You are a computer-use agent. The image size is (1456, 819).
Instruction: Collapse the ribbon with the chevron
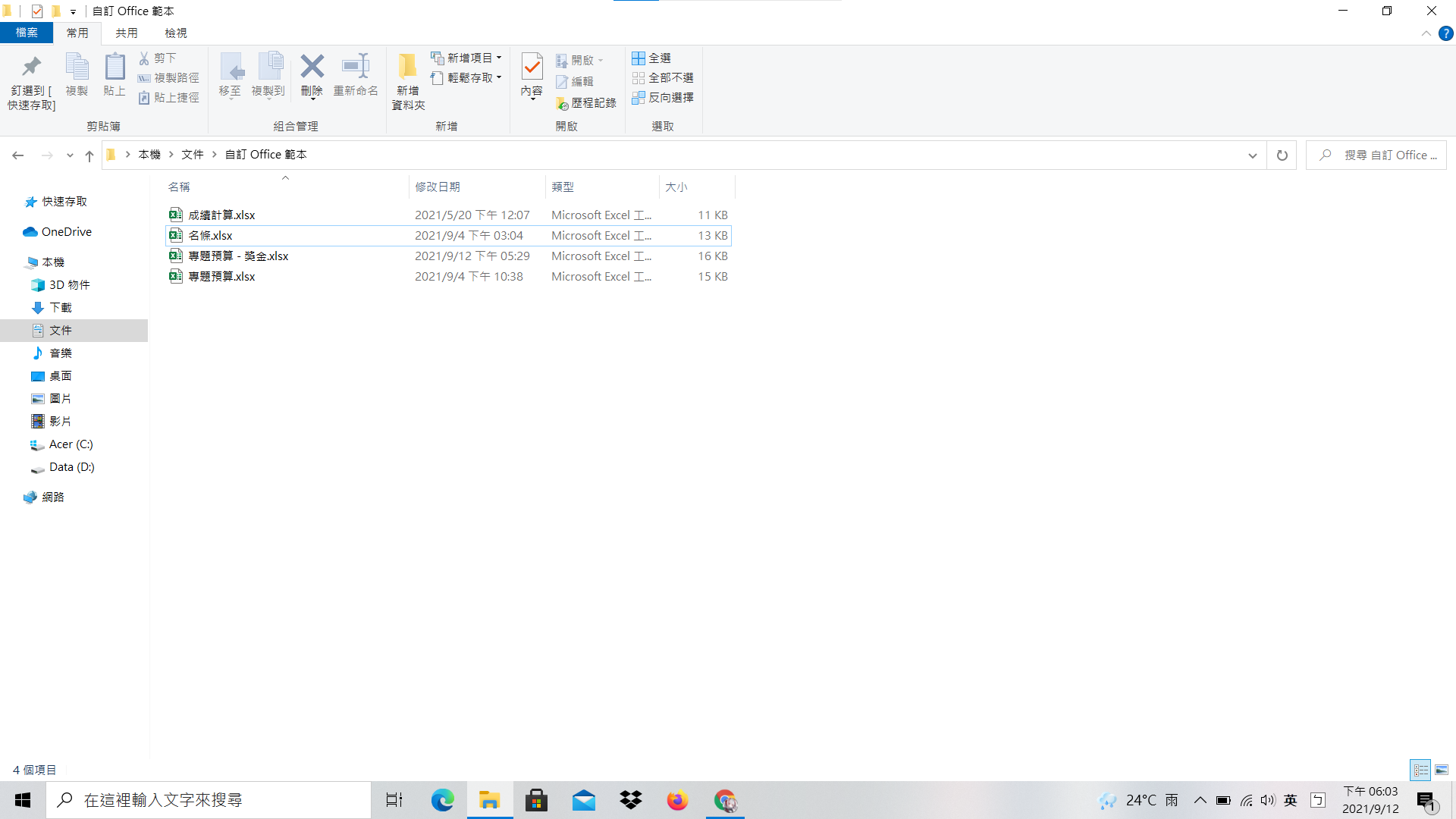click(x=1426, y=33)
